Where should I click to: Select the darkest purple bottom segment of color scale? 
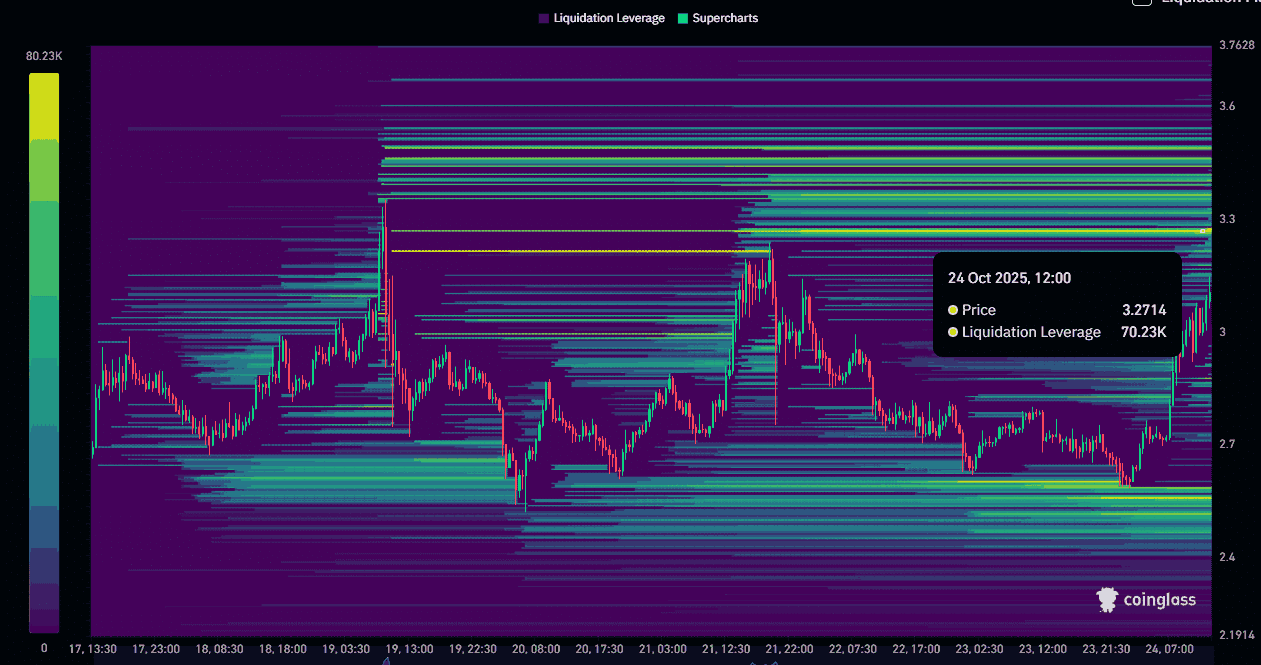click(x=44, y=620)
